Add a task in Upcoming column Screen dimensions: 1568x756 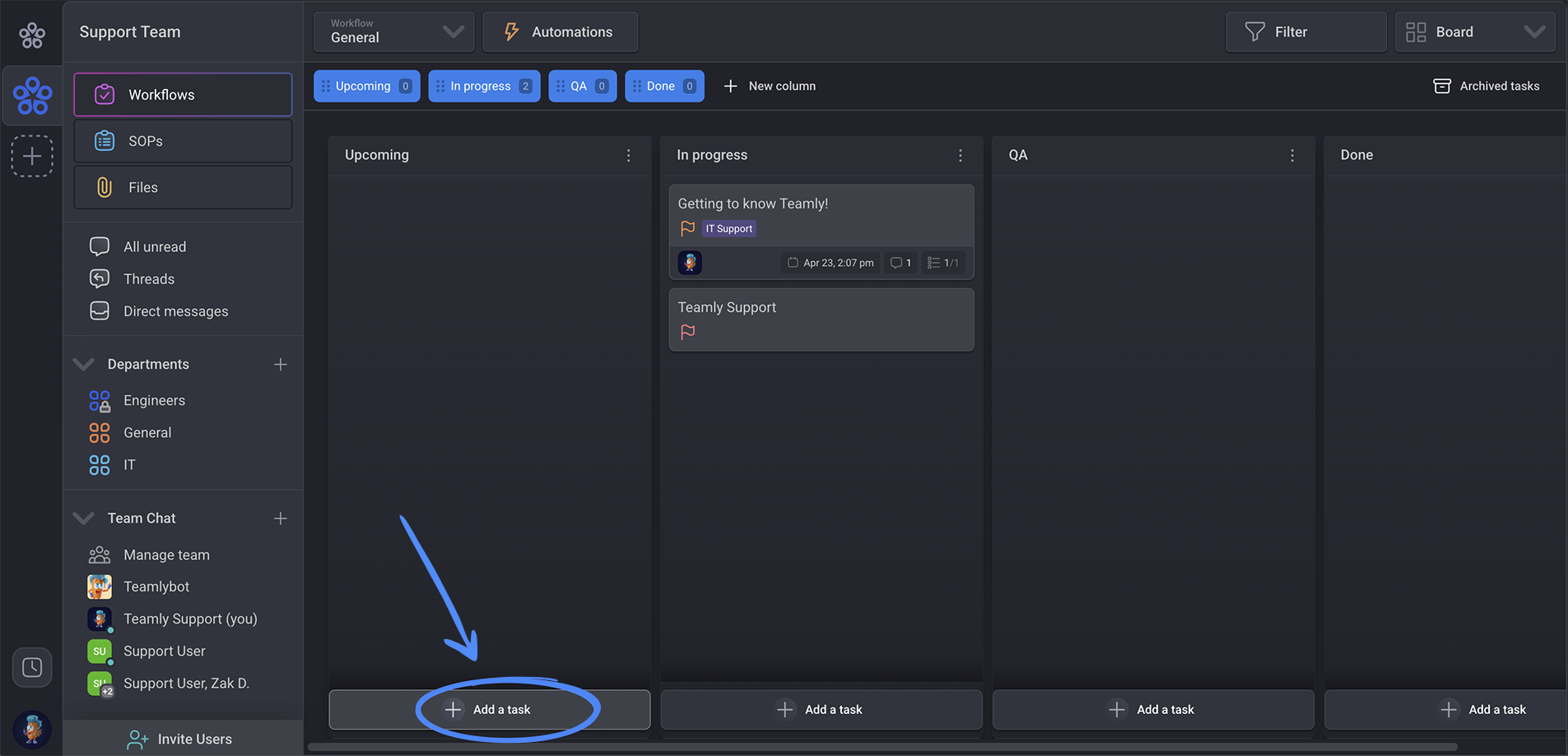[x=490, y=709]
